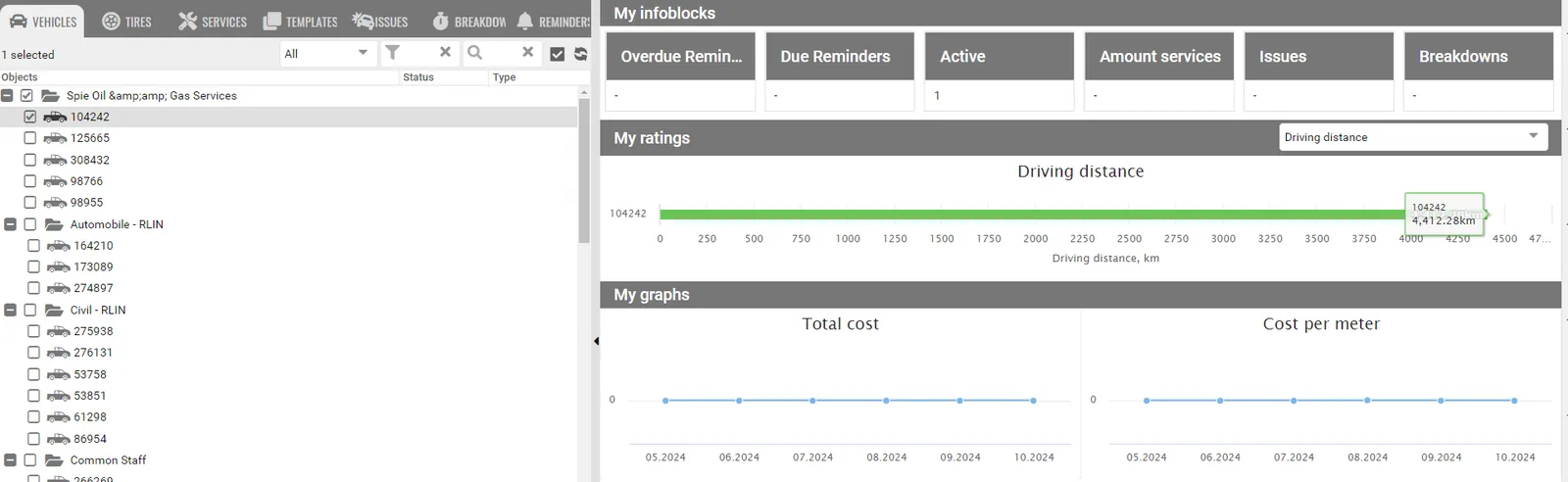Sort by the Status column header
1568x482 pixels.
pyautogui.click(x=418, y=77)
